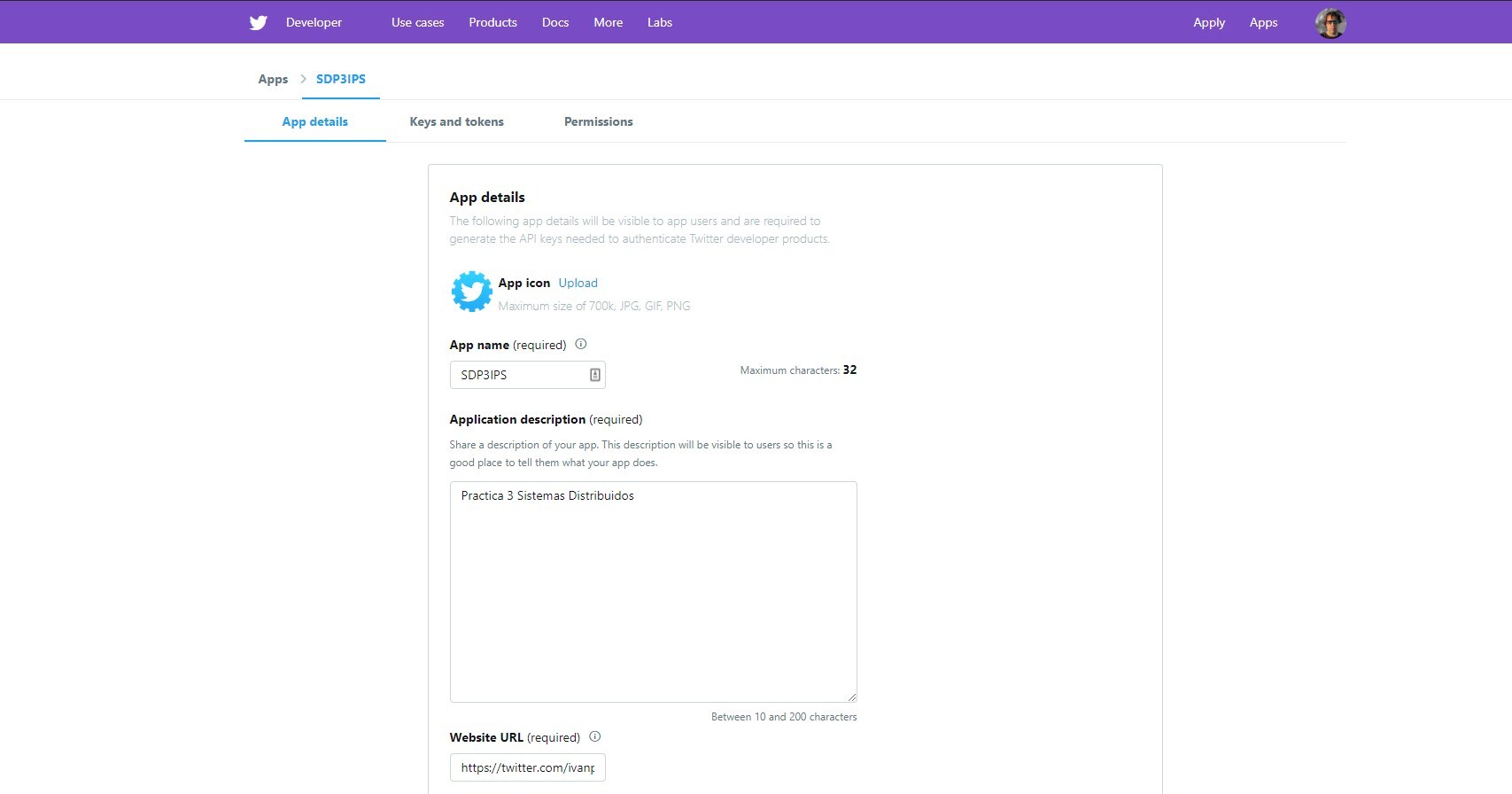Image resolution: width=1512 pixels, height=794 pixels.
Task: Click 'Between 10 and 200 characters' text
Action: point(784,717)
